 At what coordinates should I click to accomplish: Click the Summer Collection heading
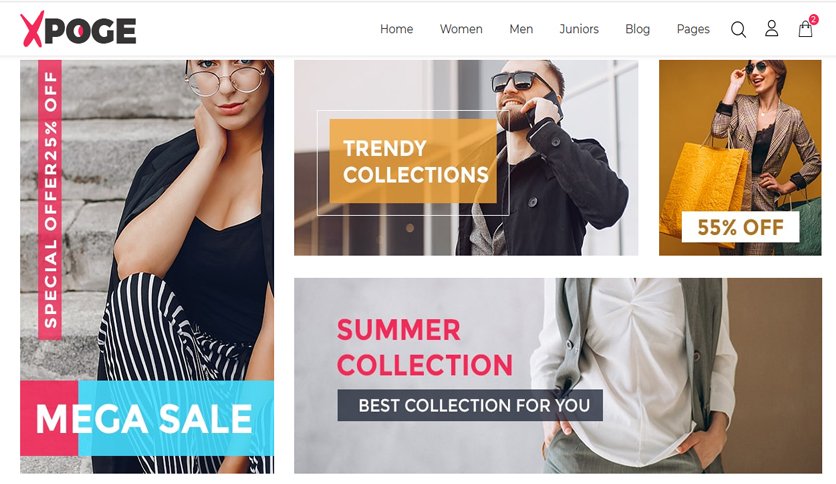pos(424,347)
